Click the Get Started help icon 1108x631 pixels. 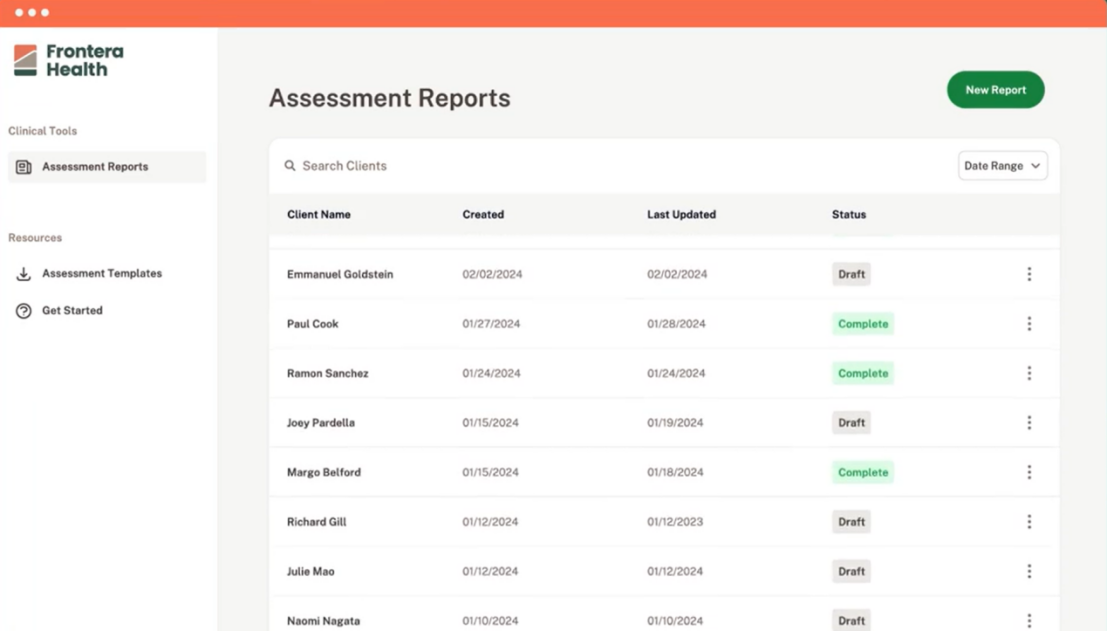24,311
